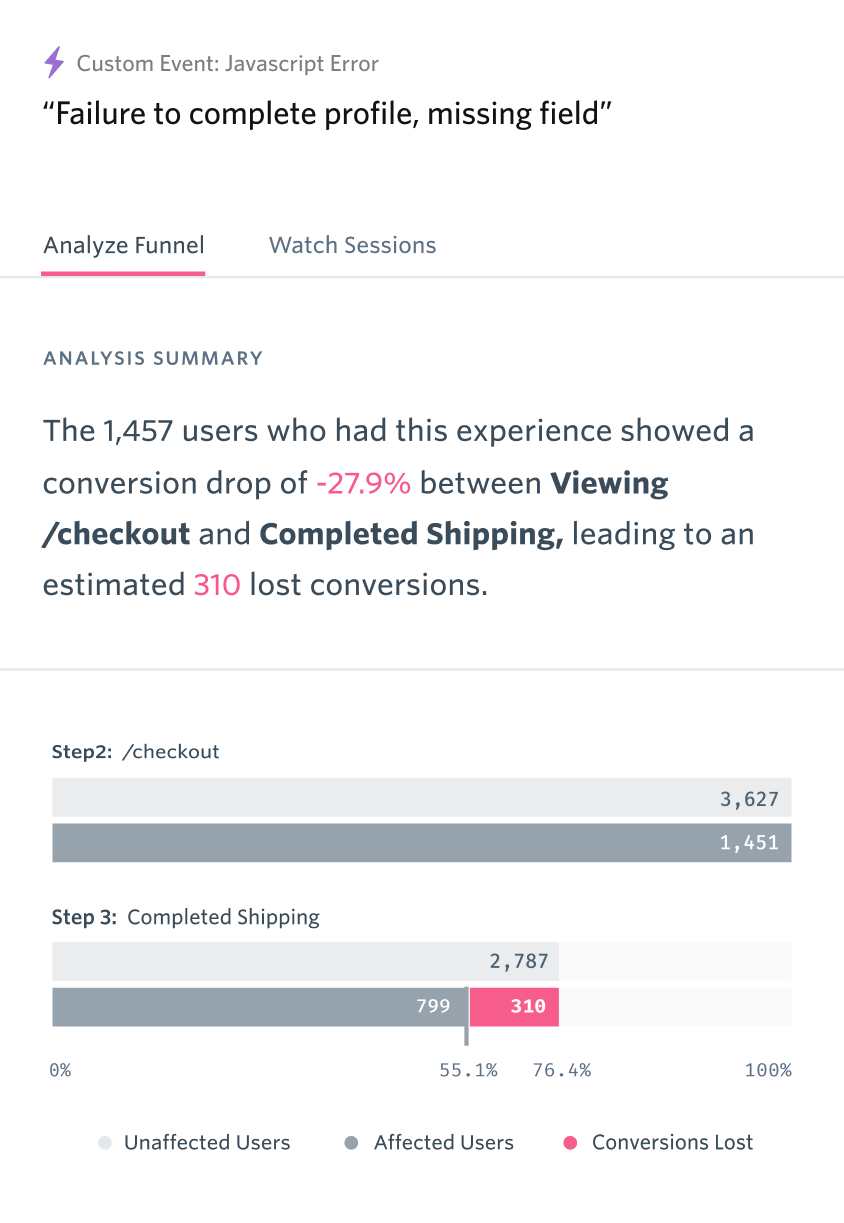
Task: Select the pink 310 conversions lost bar
Action: 513,1007
